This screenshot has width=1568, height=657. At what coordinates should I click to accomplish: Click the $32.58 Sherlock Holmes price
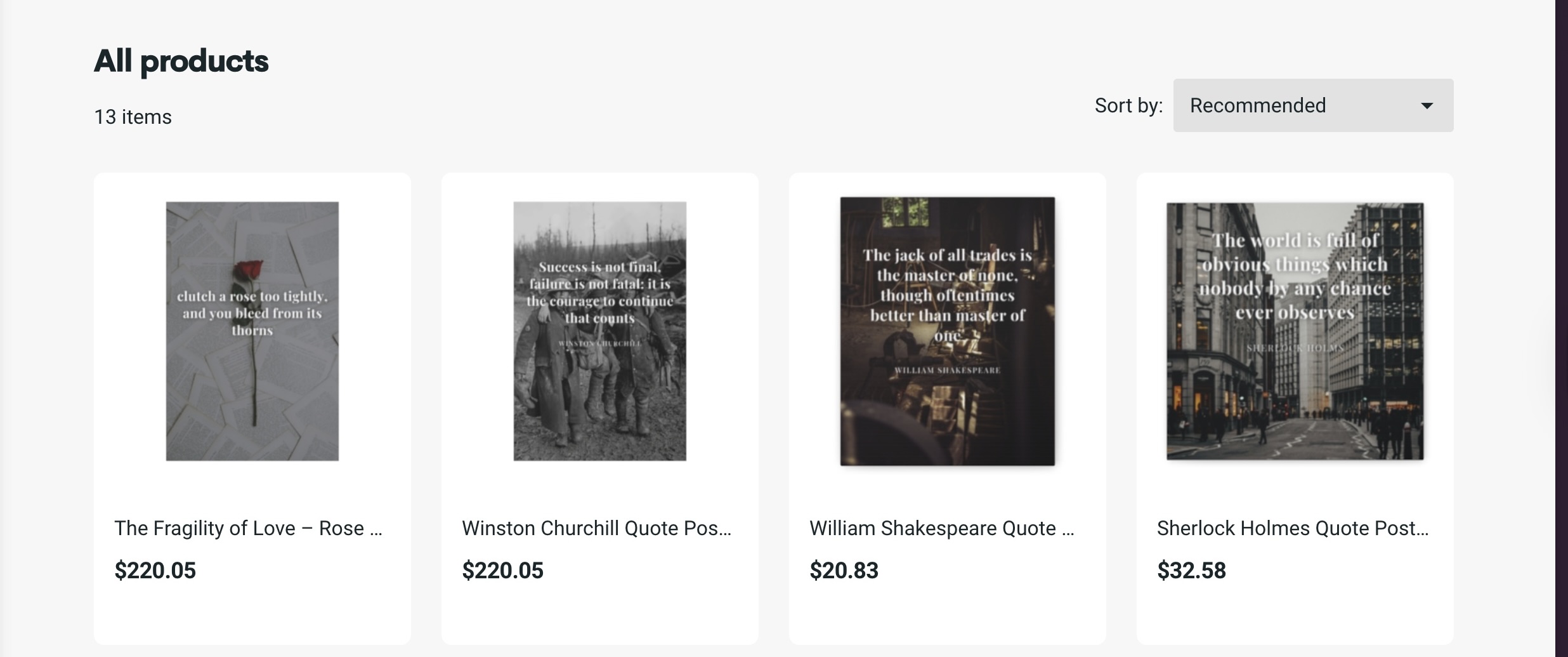click(1191, 570)
